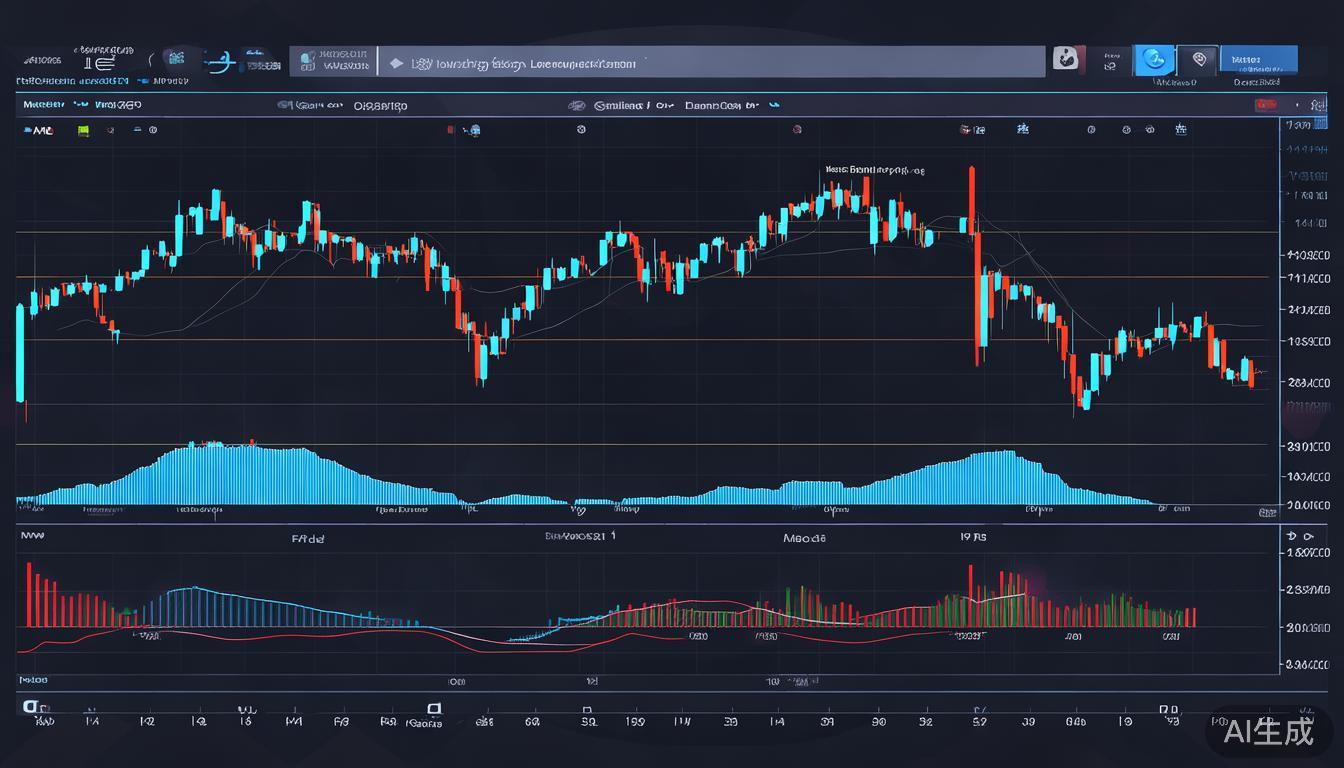
Task: Click the green square indicator icon below ML
Action: pos(83,130)
